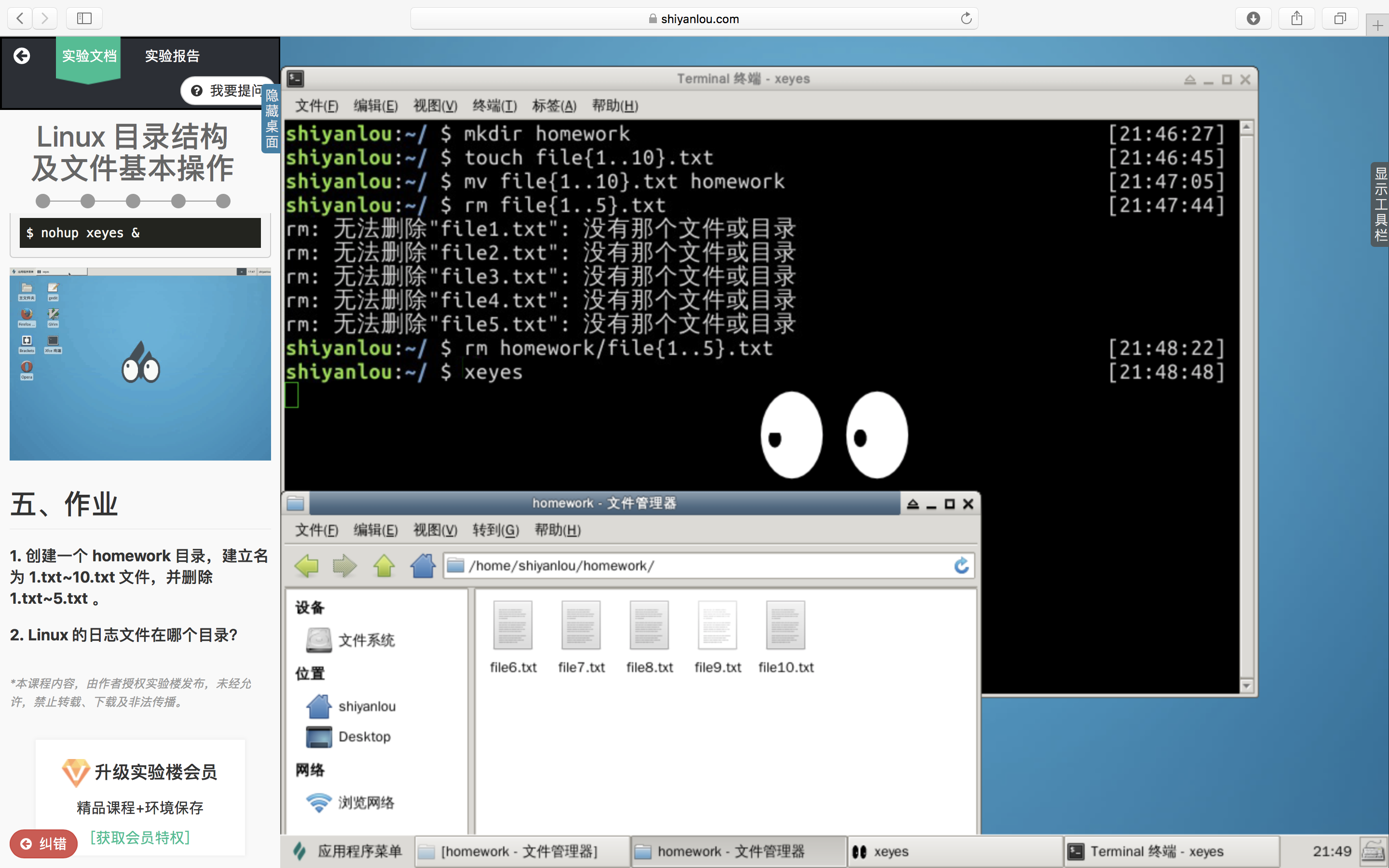Open the file manager 转到(G) menu
Viewport: 1389px width, 868px height.
click(495, 530)
